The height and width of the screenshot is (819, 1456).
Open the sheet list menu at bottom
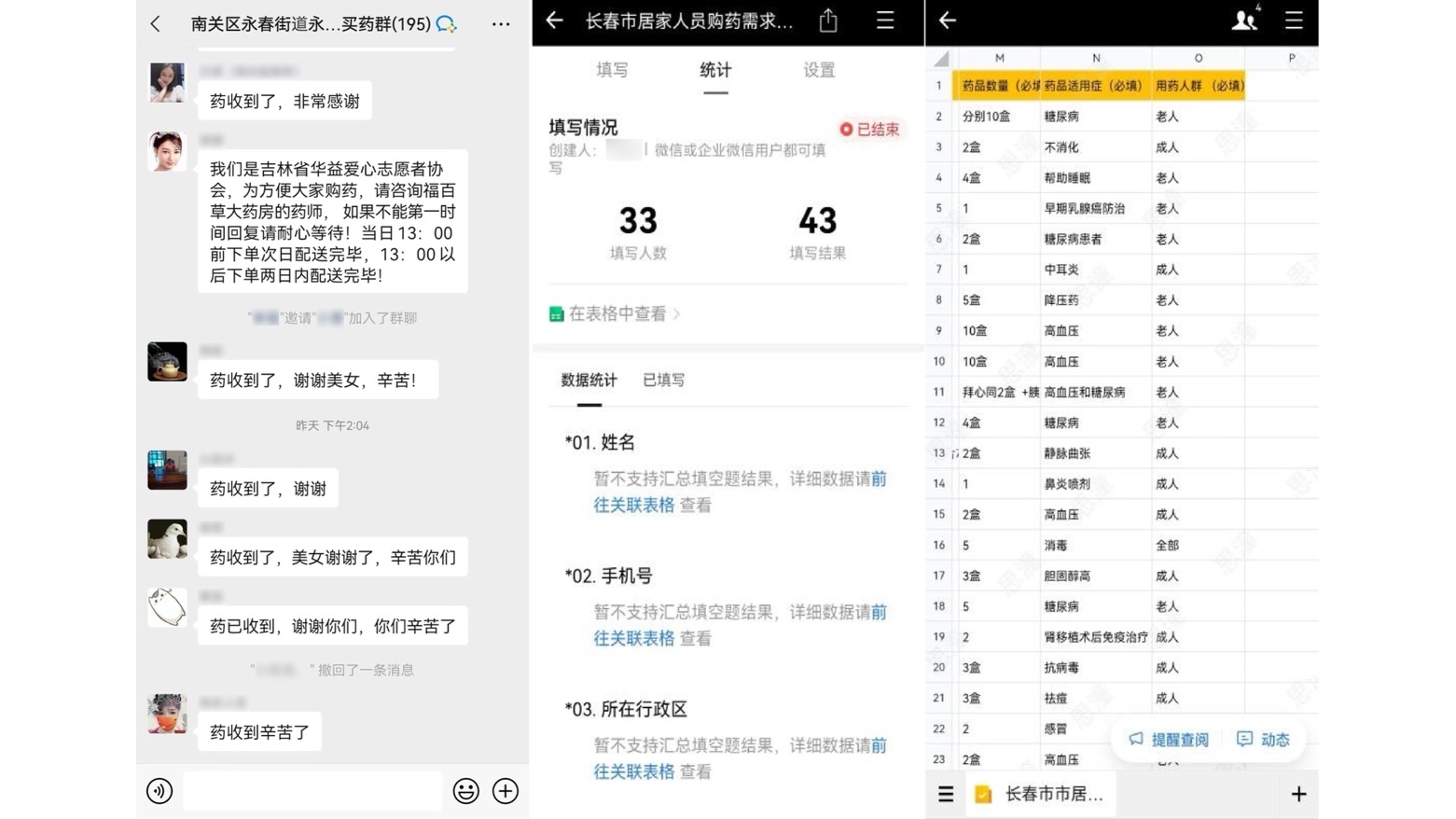click(x=946, y=794)
